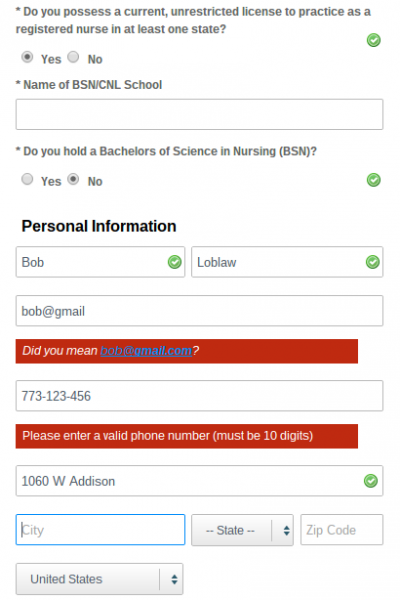Click the bob@gmail.com suggestion link
Screen dimensions: 400x600
pos(146,351)
